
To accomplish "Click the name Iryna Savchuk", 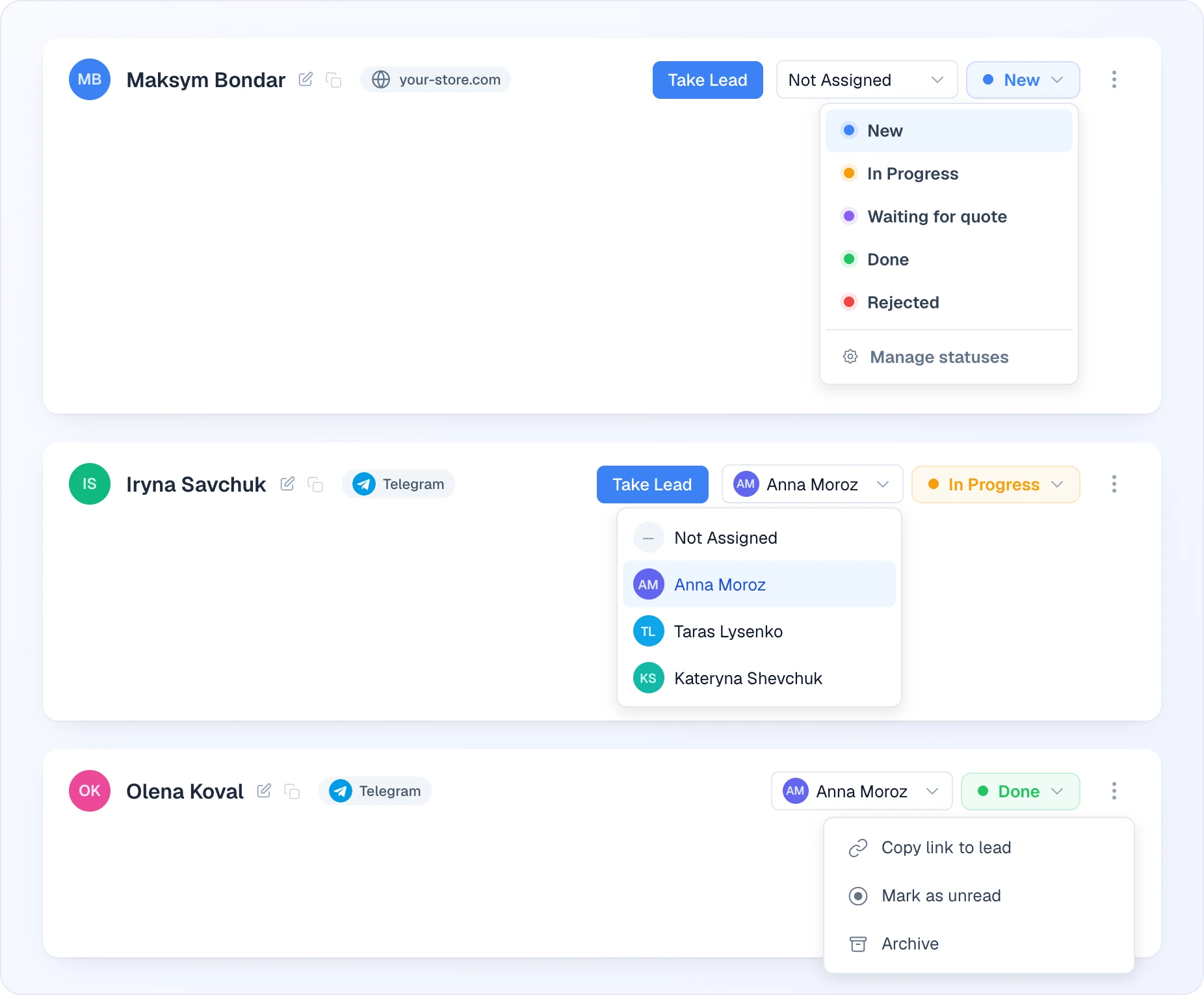I will click(x=196, y=484).
